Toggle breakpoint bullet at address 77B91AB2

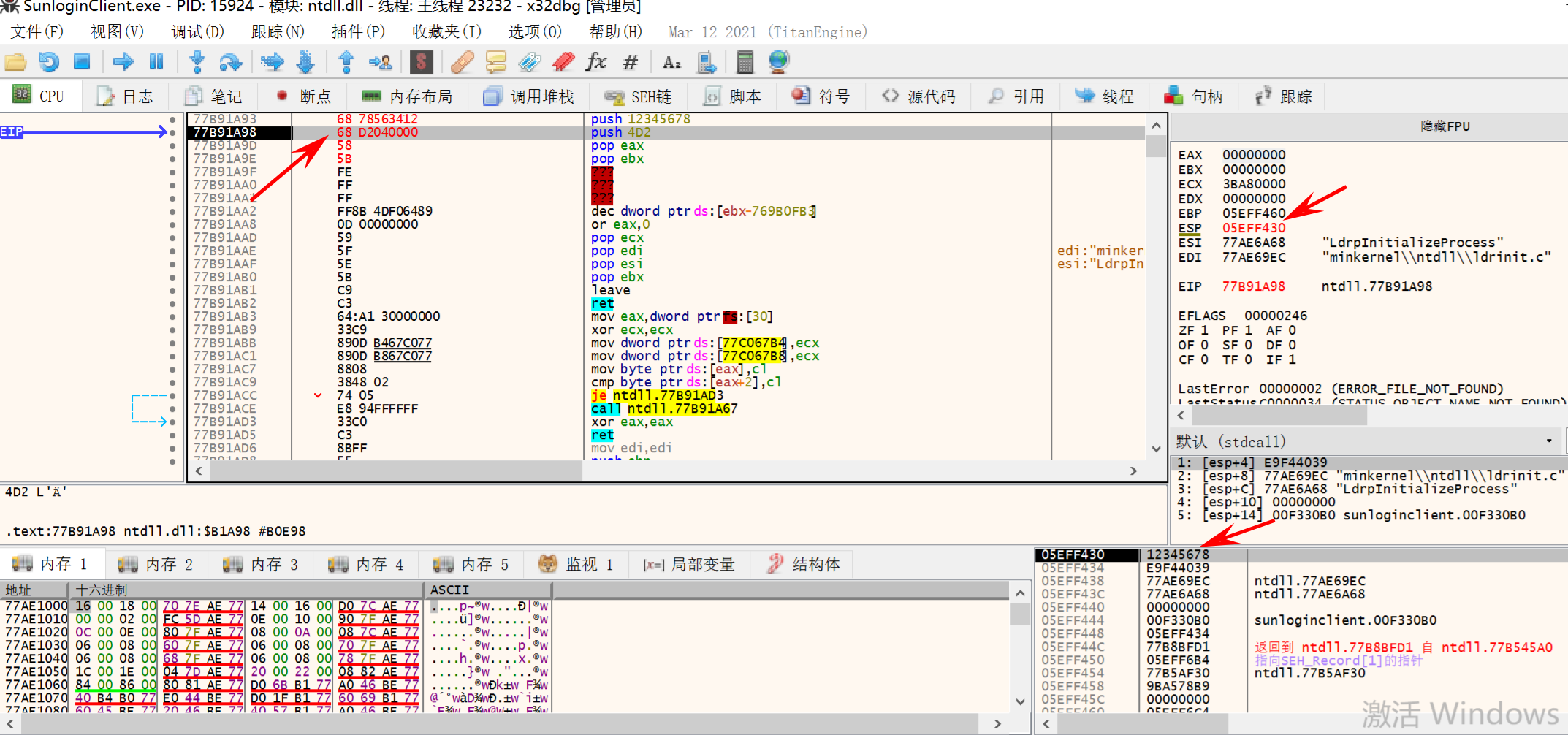[x=172, y=303]
